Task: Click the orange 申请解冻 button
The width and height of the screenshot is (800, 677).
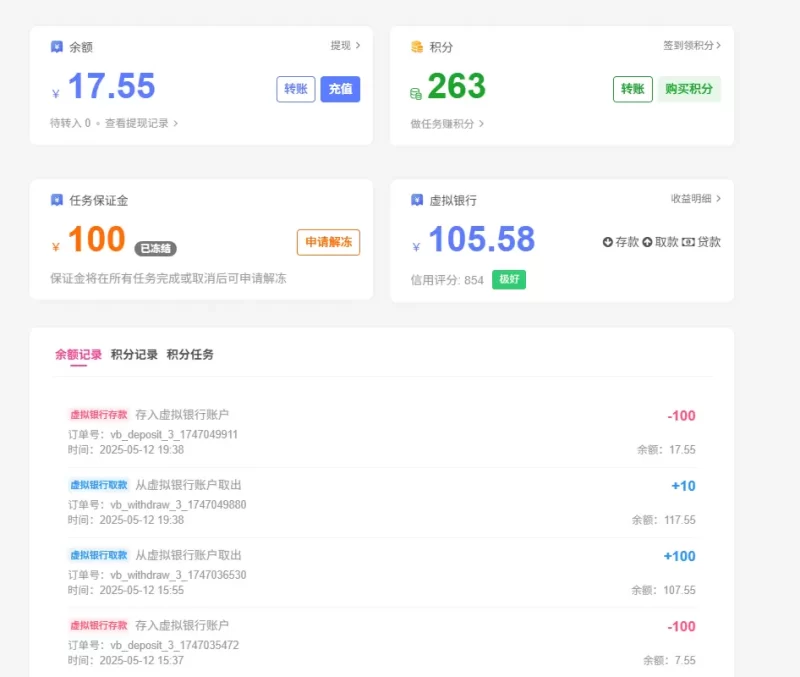Action: 329,242
